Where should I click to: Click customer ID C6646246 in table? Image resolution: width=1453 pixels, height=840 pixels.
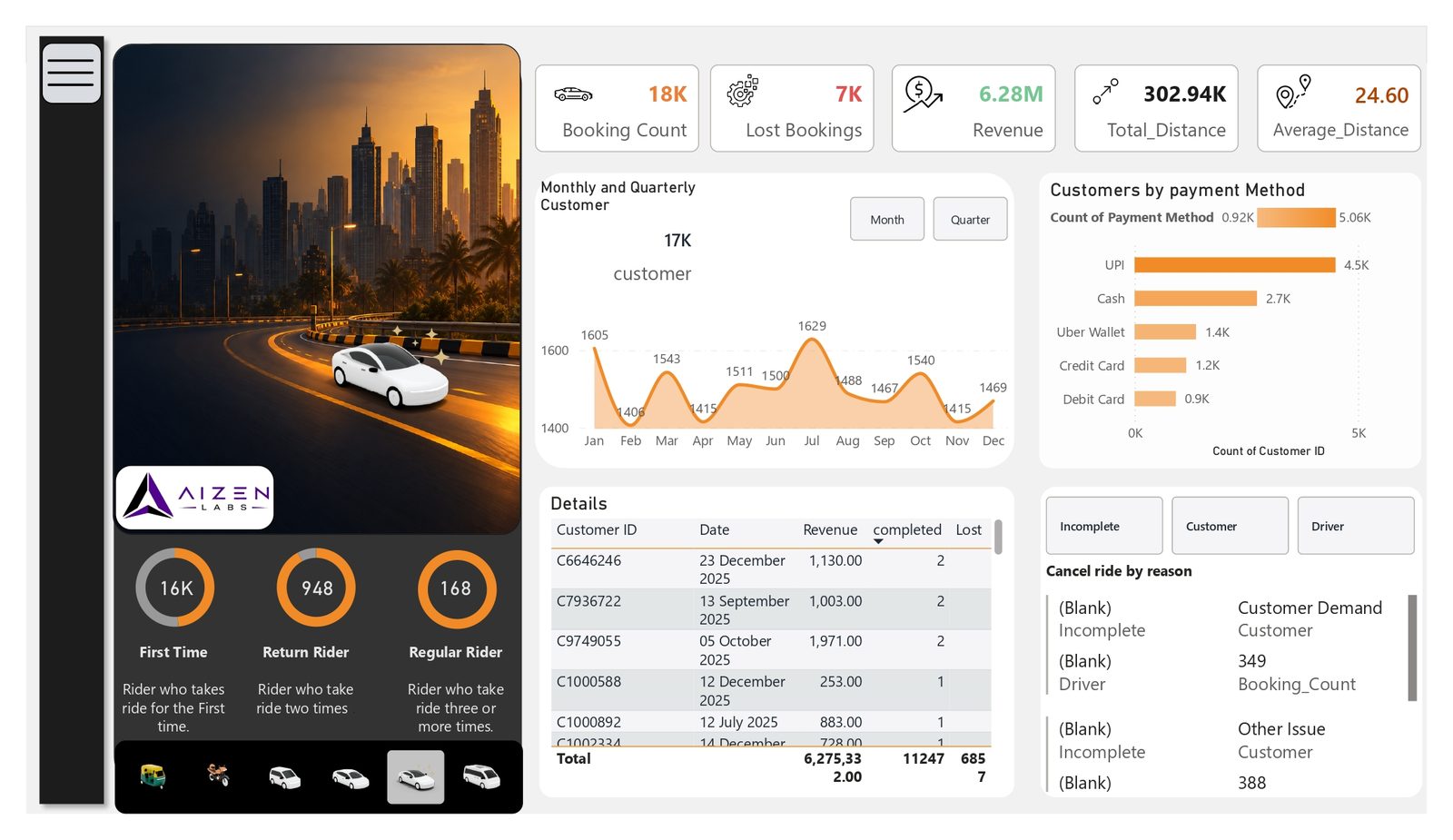pyautogui.click(x=588, y=560)
